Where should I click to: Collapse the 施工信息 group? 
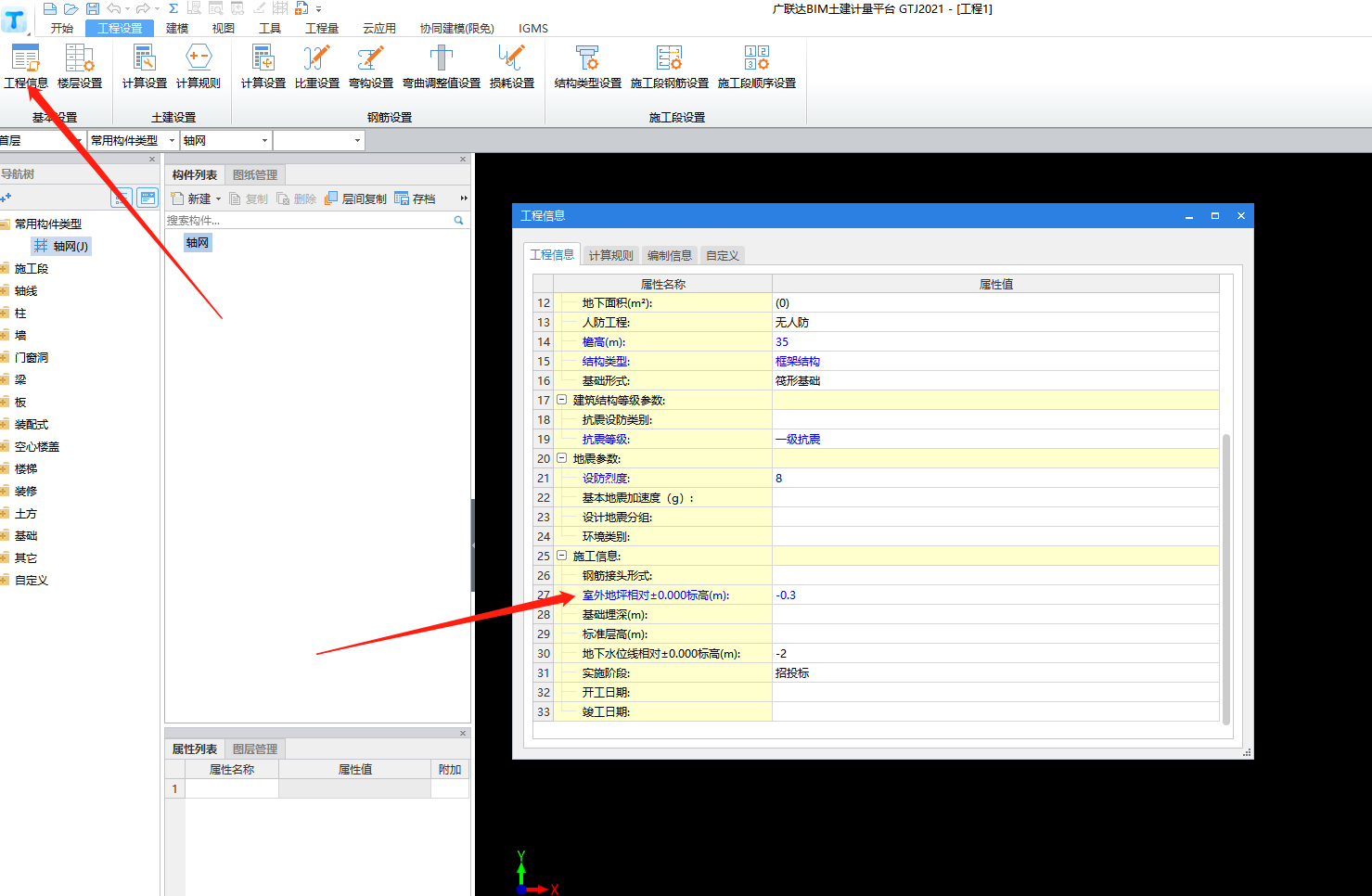(561, 556)
